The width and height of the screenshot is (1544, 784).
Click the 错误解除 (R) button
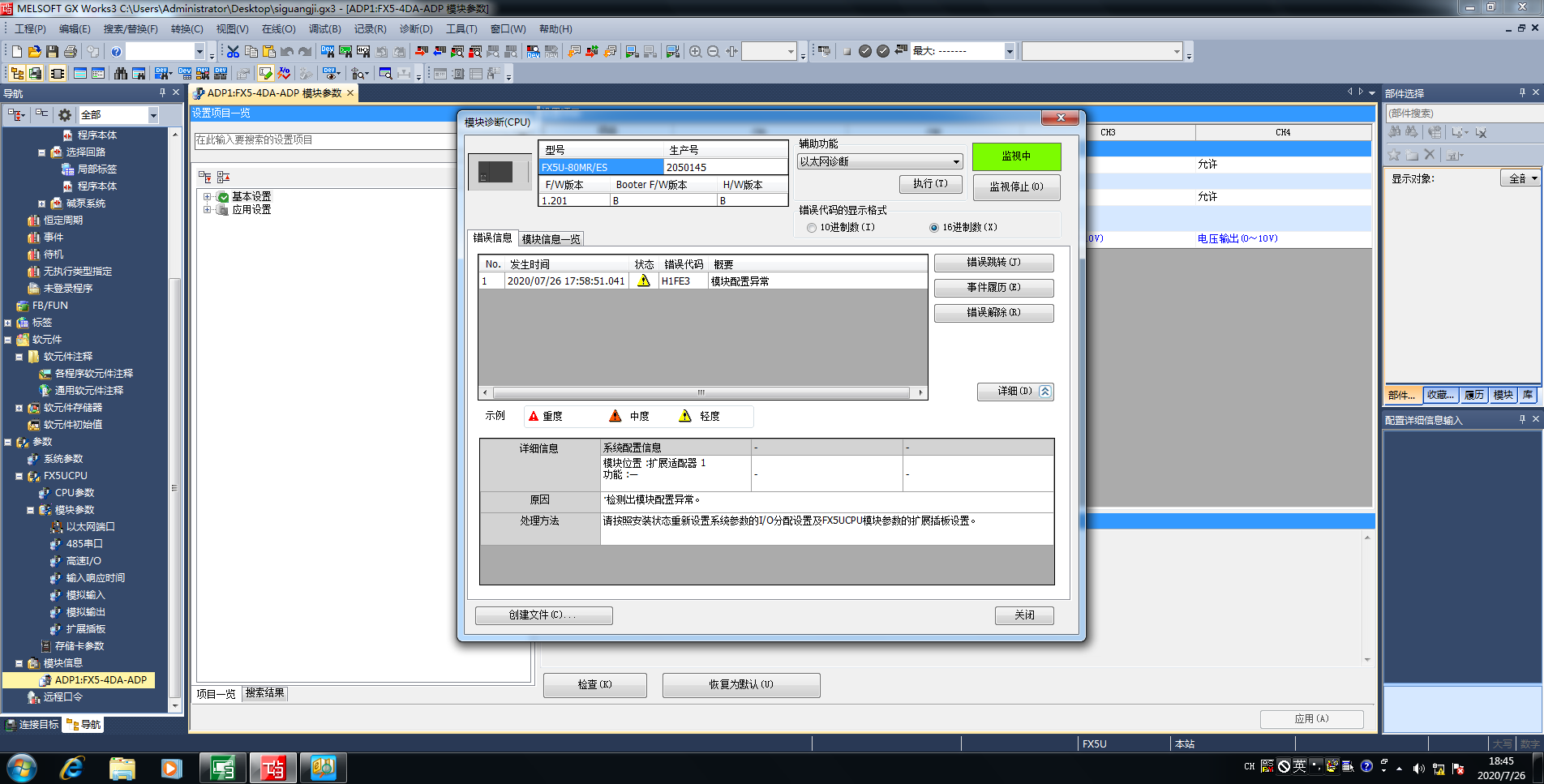[993, 313]
